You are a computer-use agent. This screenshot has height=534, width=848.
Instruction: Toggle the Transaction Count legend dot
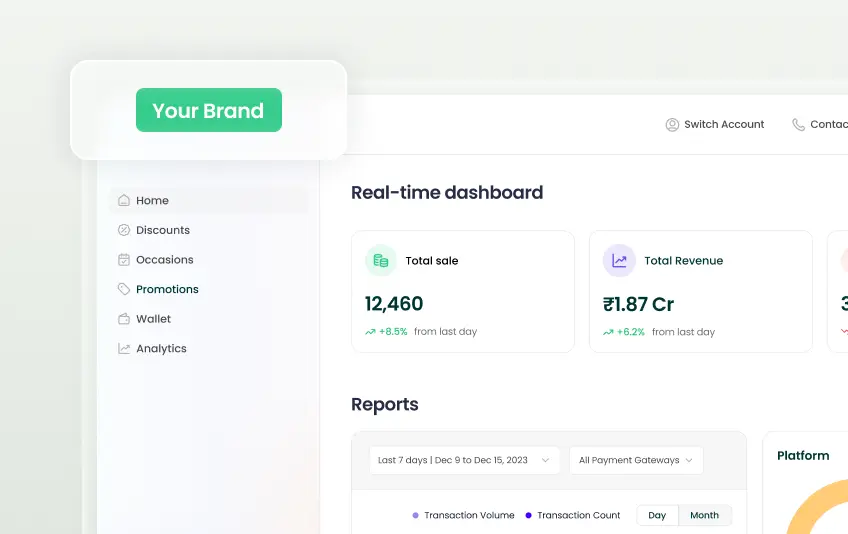tap(528, 515)
